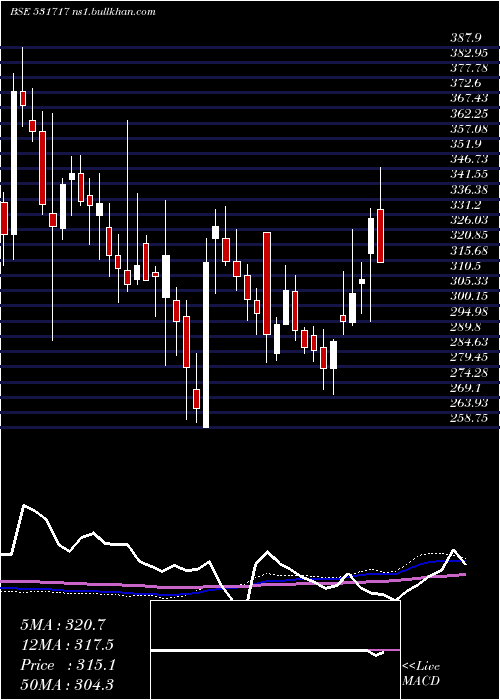Click the 269.1 price axis label
The height and width of the screenshot is (700, 500).
coord(466,388)
